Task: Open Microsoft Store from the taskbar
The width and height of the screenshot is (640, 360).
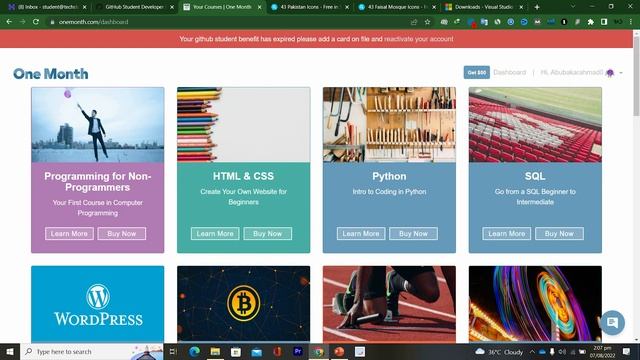Action: 236,351
